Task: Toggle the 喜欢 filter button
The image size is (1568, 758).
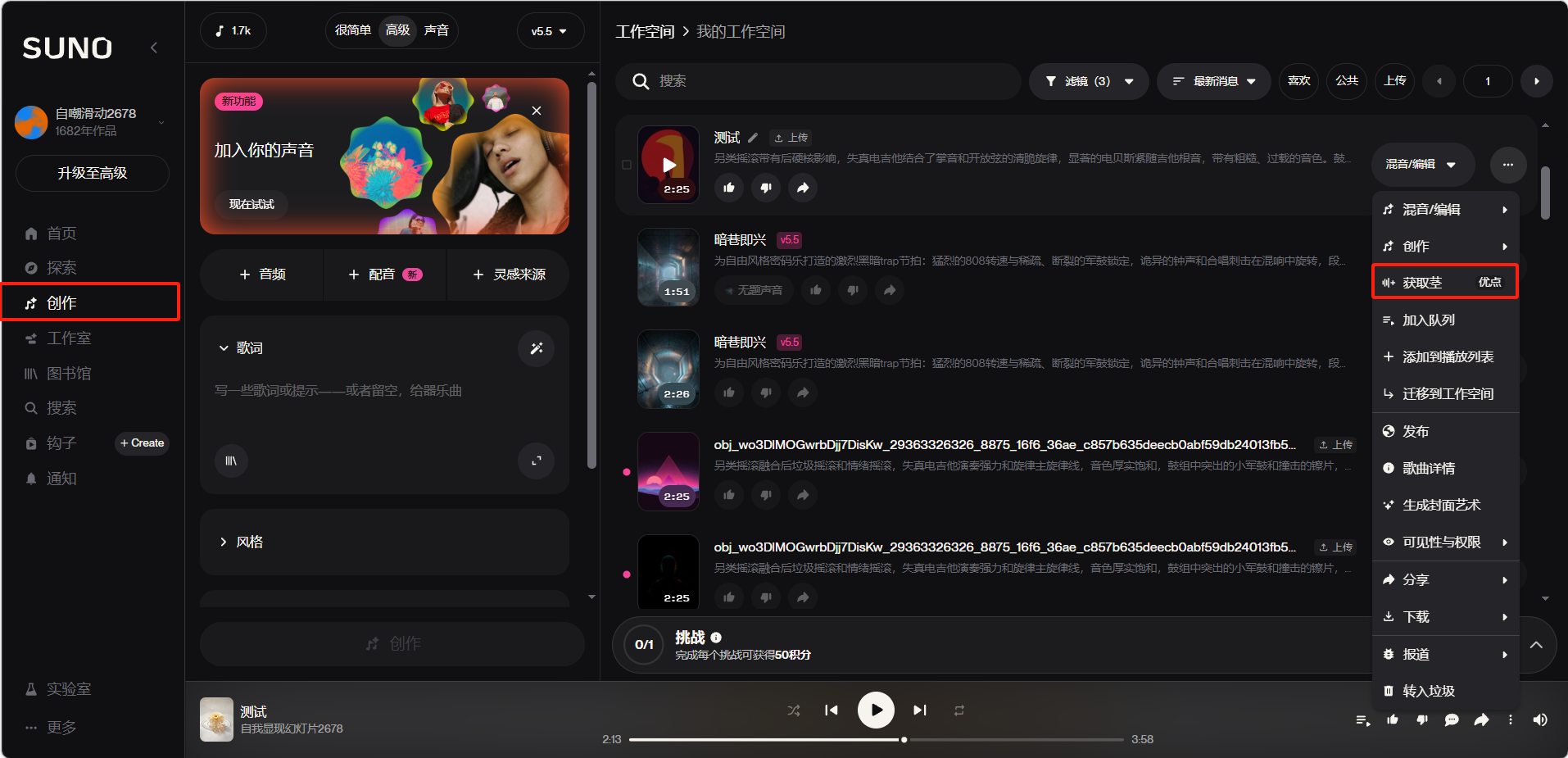Action: [1298, 81]
